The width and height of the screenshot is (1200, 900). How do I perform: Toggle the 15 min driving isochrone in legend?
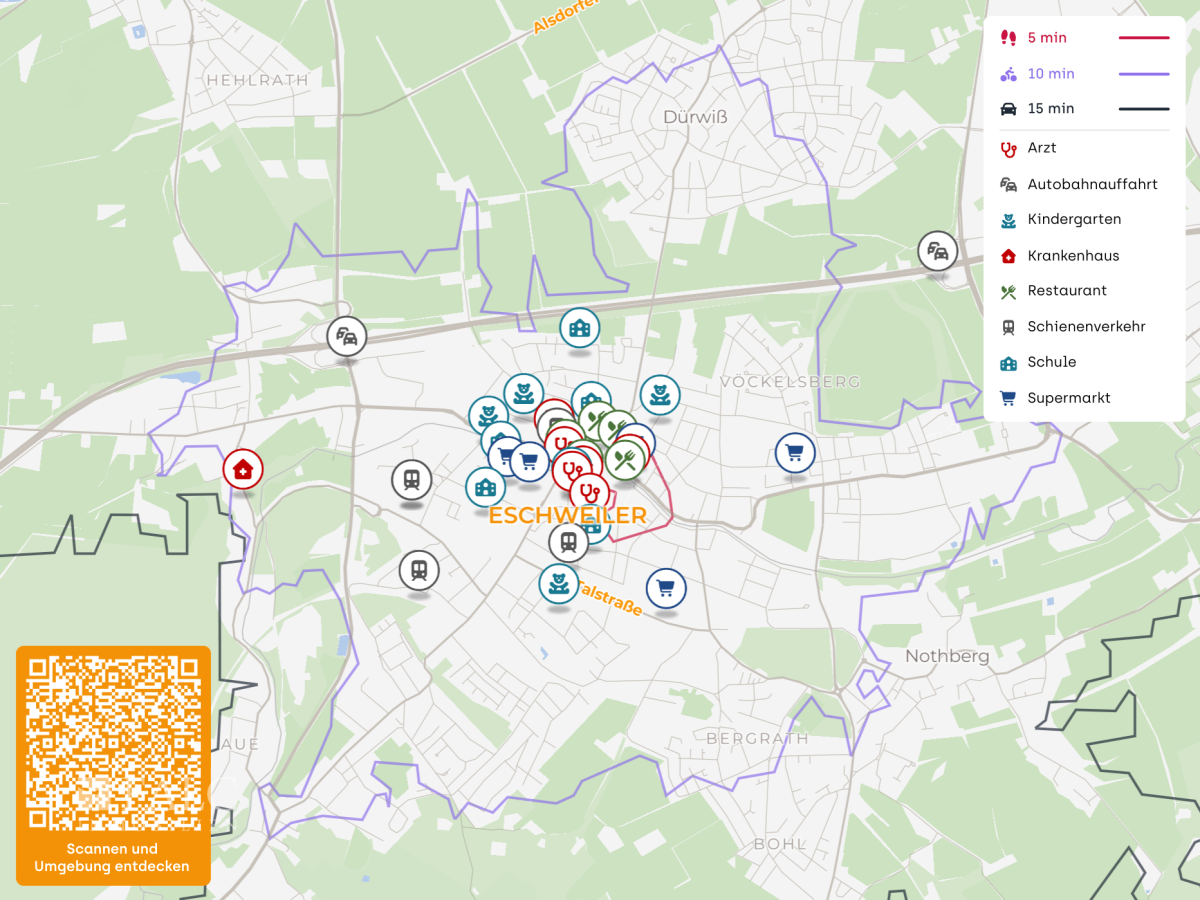pos(1050,109)
